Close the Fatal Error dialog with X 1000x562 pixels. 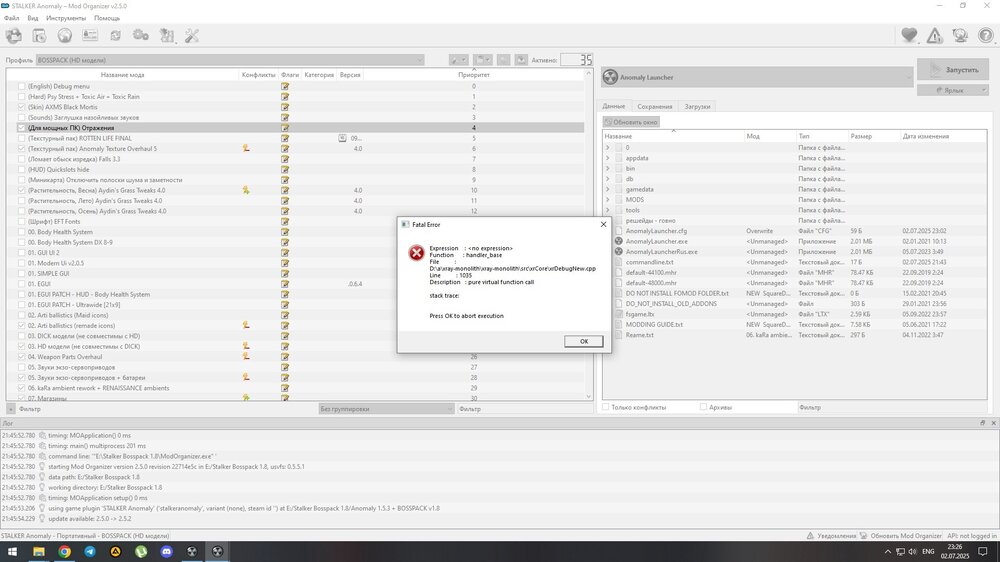point(603,225)
